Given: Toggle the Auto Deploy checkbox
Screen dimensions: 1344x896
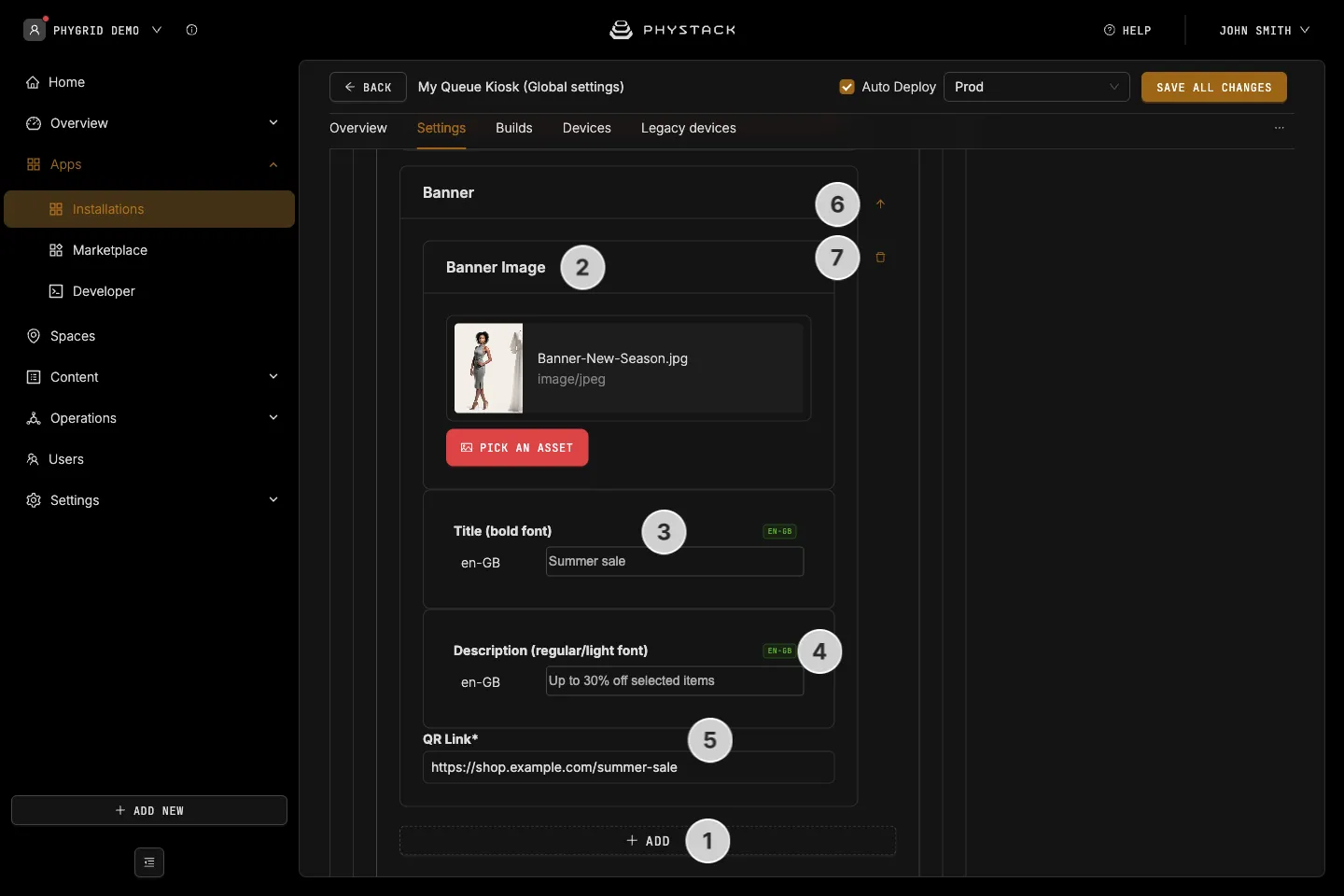Looking at the screenshot, I should [x=847, y=87].
